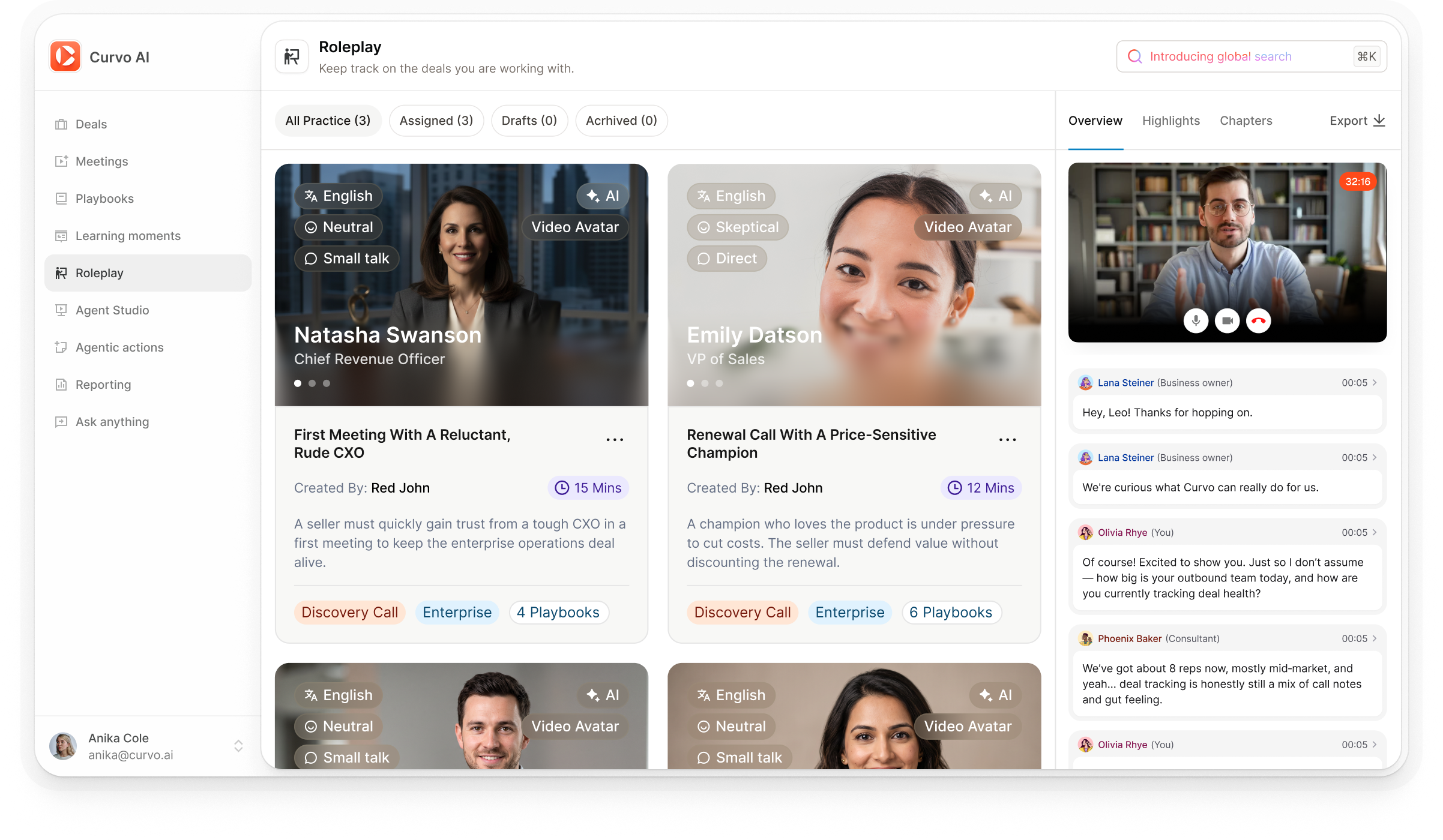Select third carousel dot on Natasha Swanson card

point(327,383)
